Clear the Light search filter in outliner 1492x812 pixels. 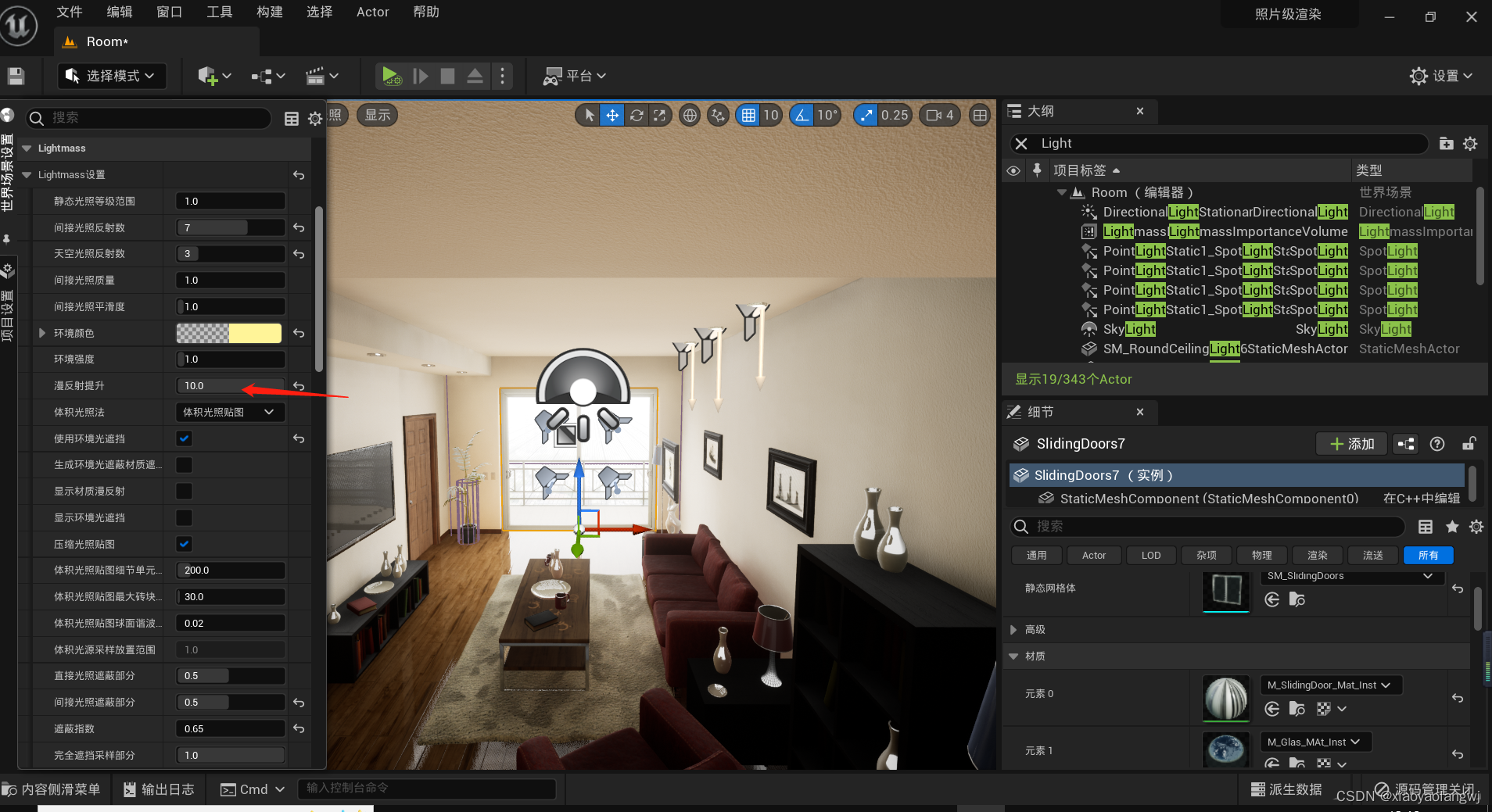[x=1021, y=144]
